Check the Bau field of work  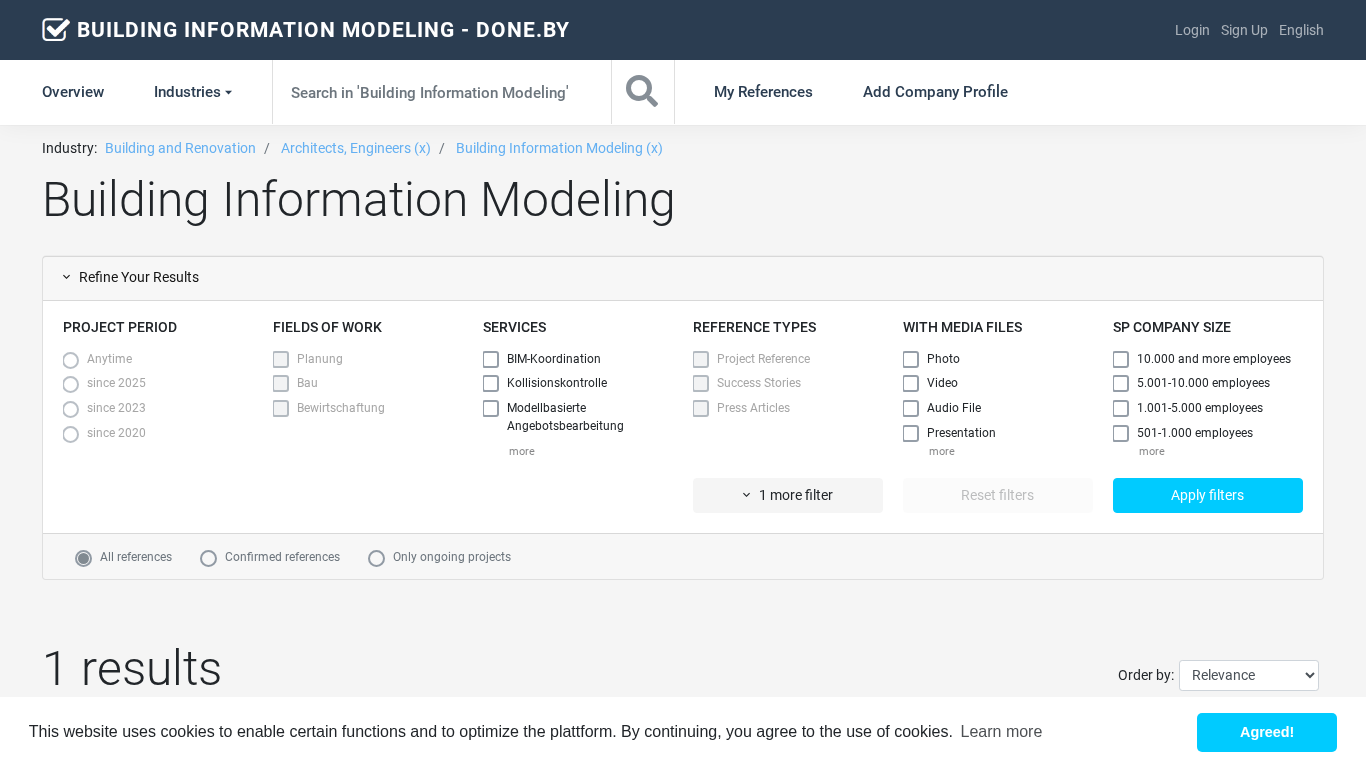(x=281, y=384)
